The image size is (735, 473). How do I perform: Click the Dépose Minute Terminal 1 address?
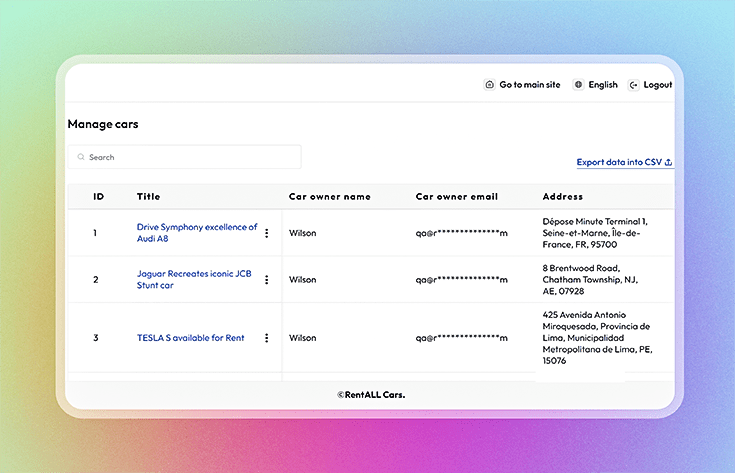point(595,233)
